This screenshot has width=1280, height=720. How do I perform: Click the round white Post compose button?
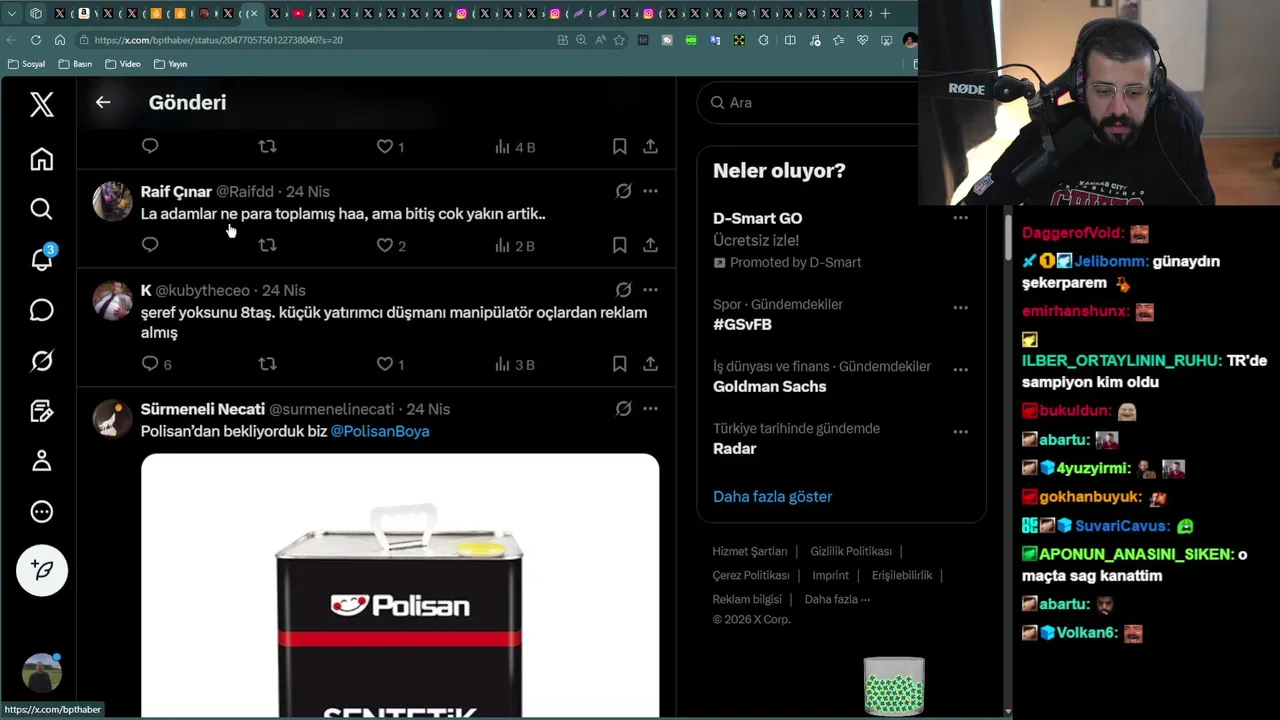click(42, 570)
